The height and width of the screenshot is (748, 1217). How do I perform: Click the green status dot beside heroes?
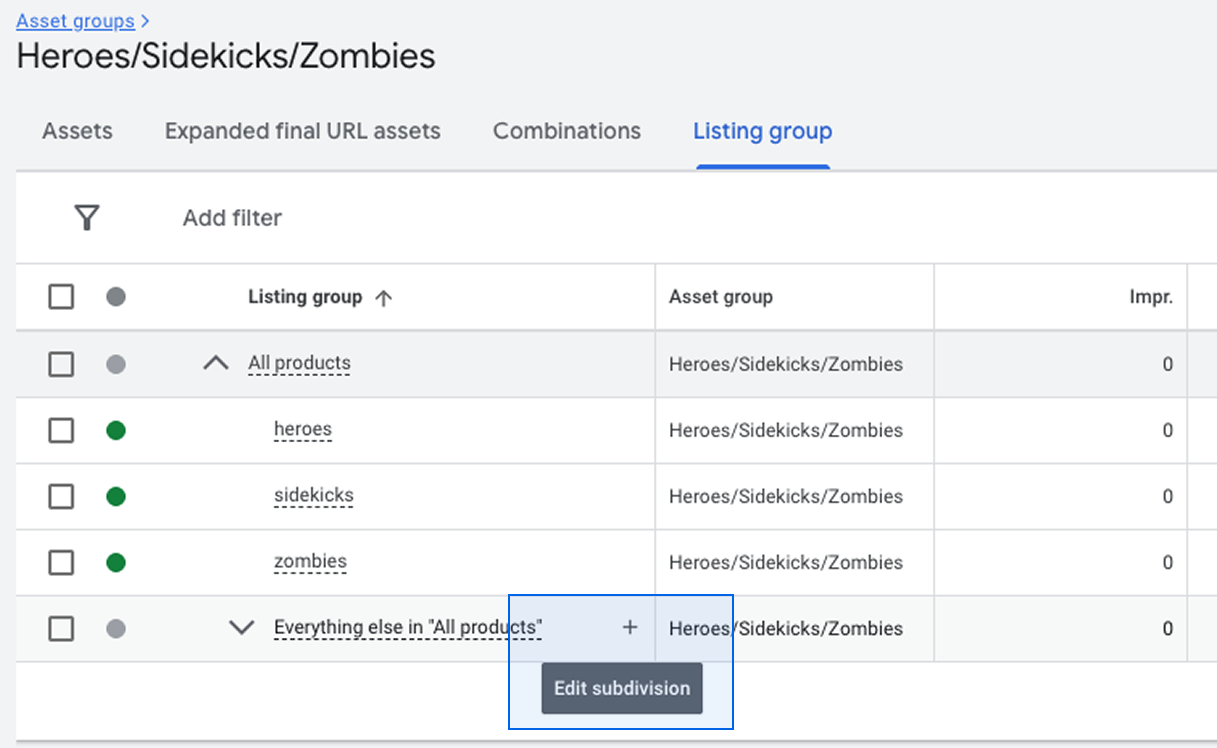click(x=116, y=430)
